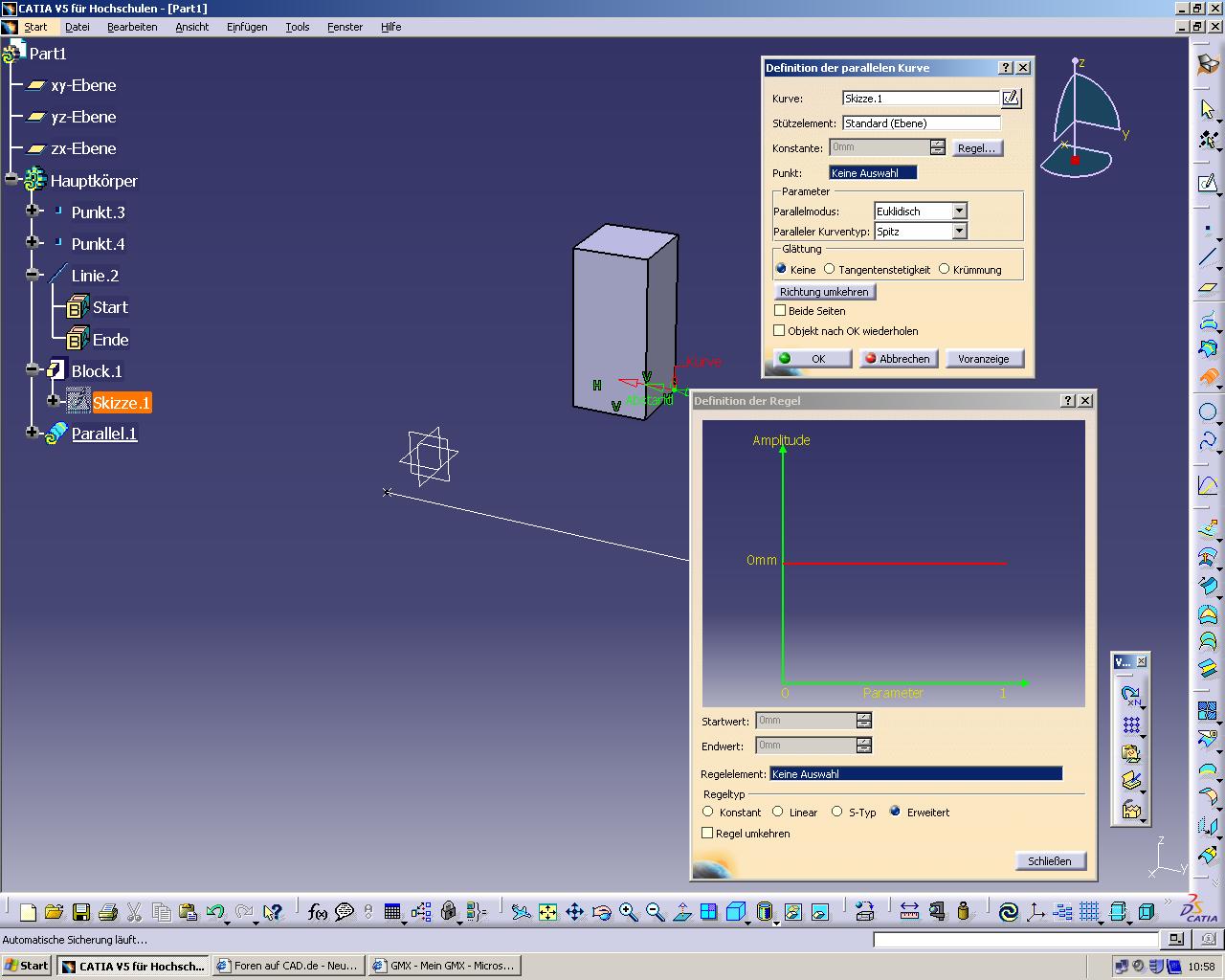Click the Rotate view icon
Viewport: 1225px width, 980px height.
click(601, 912)
